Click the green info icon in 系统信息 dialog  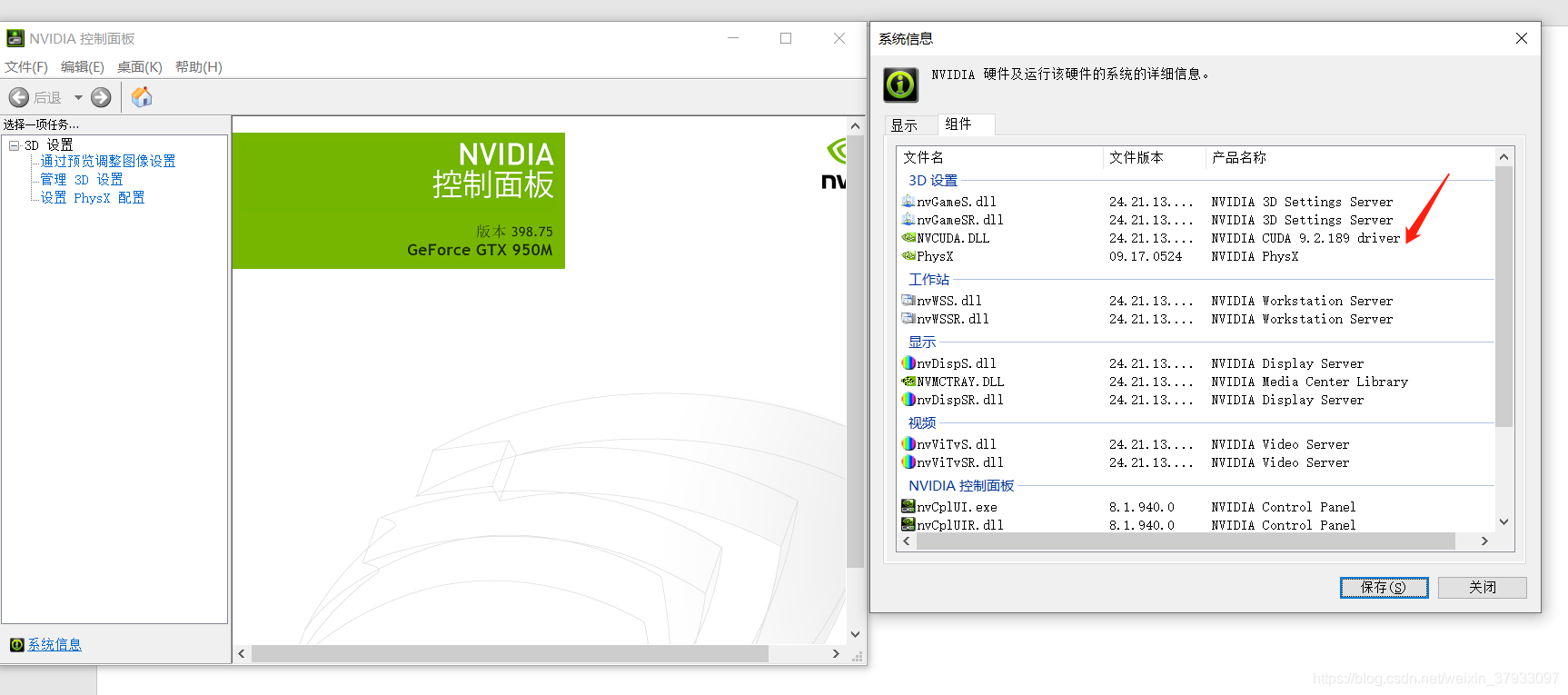click(900, 84)
